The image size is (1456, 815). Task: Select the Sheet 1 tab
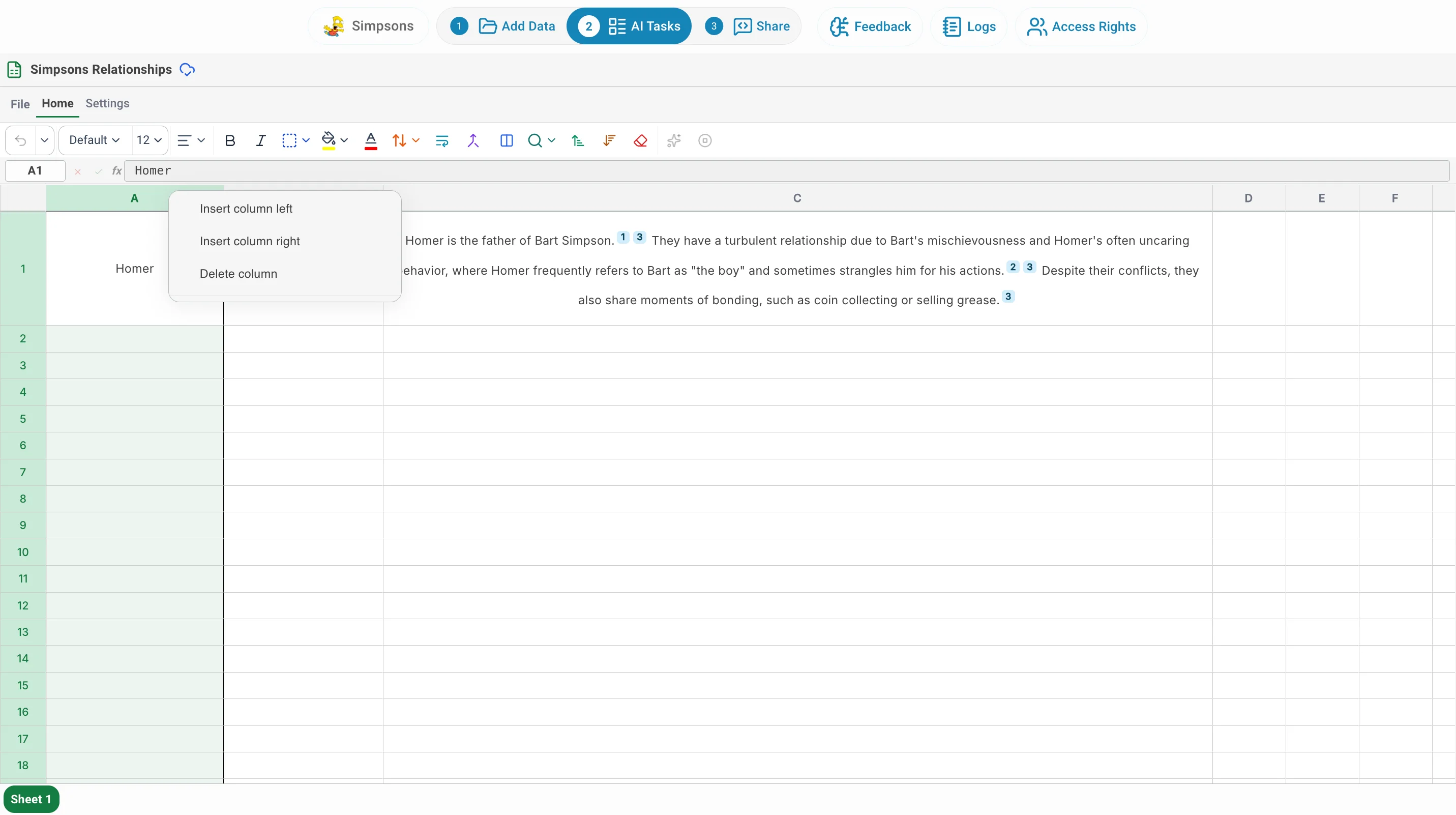[31, 799]
